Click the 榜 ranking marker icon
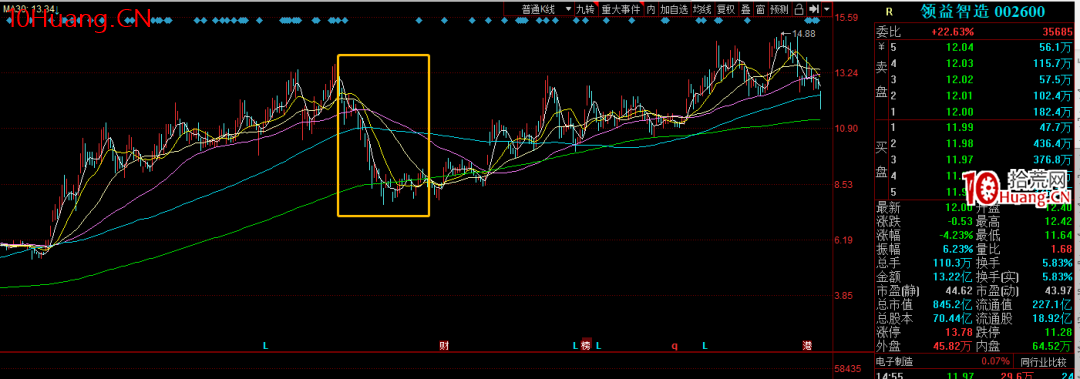Image resolution: width=1080 pixels, height=379 pixels. [585, 345]
